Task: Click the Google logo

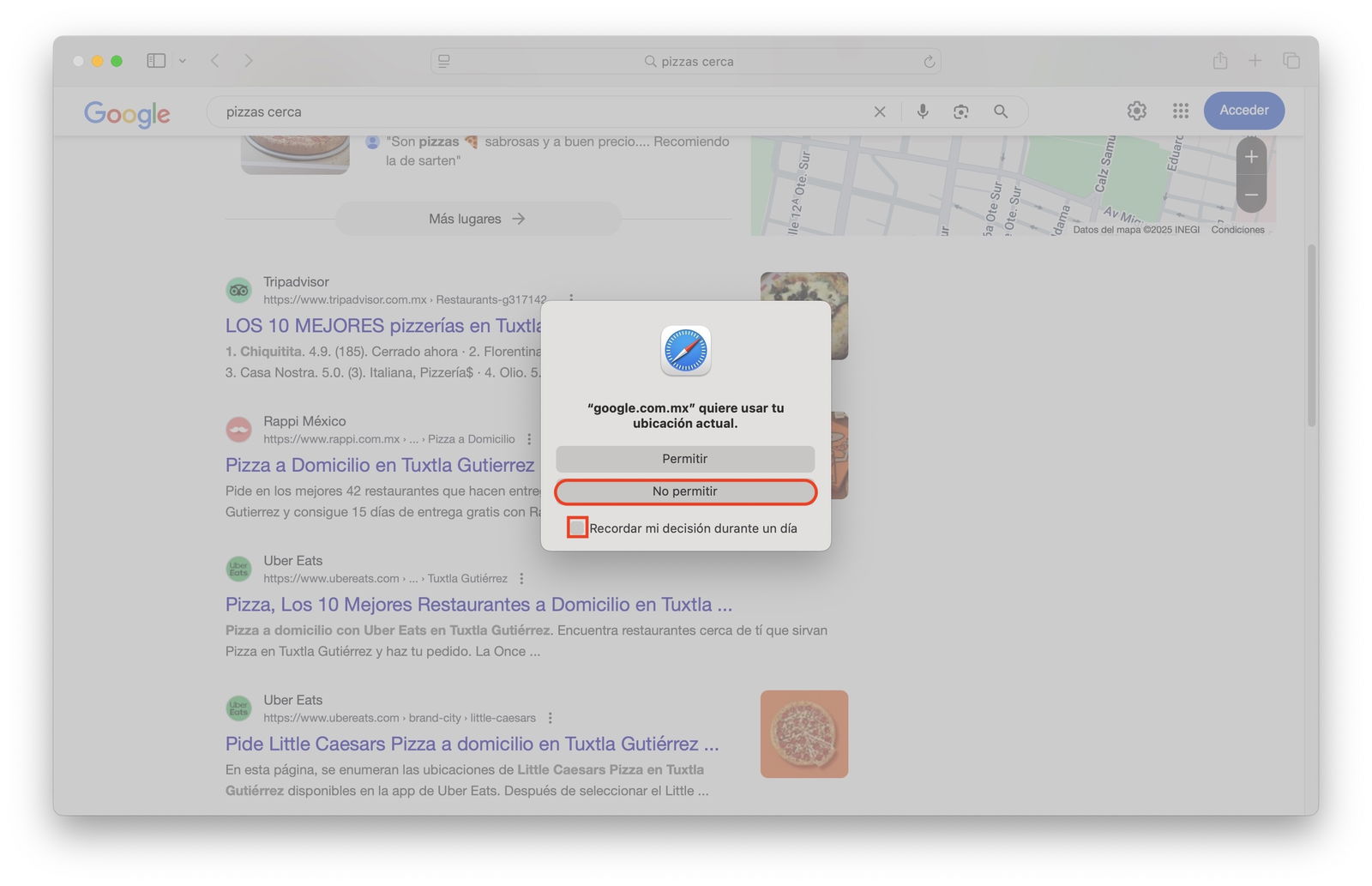Action: point(127,113)
